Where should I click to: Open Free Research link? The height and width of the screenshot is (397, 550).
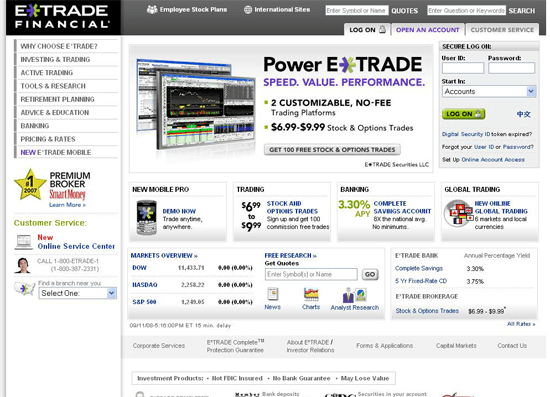pyautogui.click(x=290, y=256)
